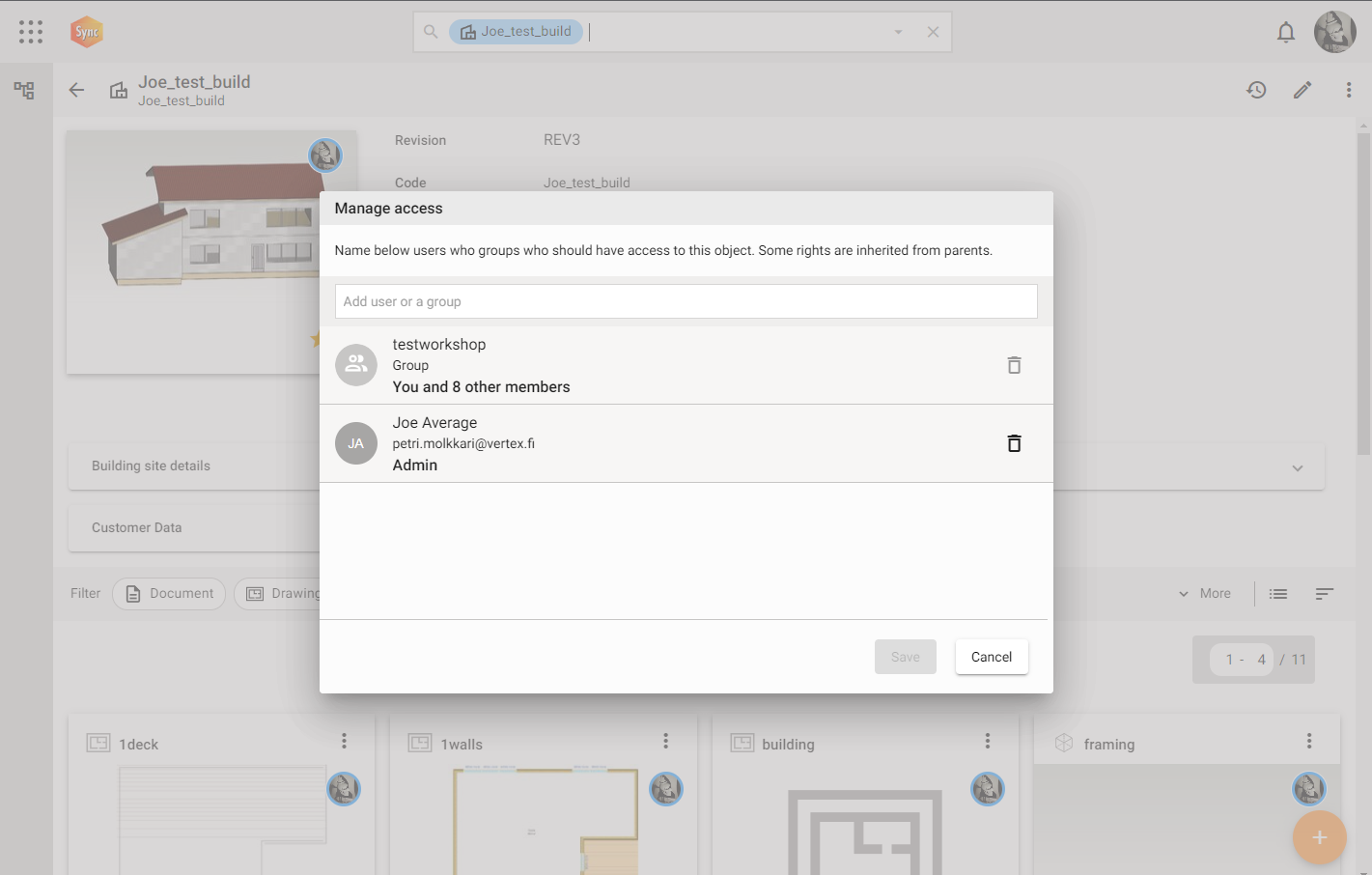Open the hierarchy tree view icon
The height and width of the screenshot is (875, 1372).
pos(24,90)
